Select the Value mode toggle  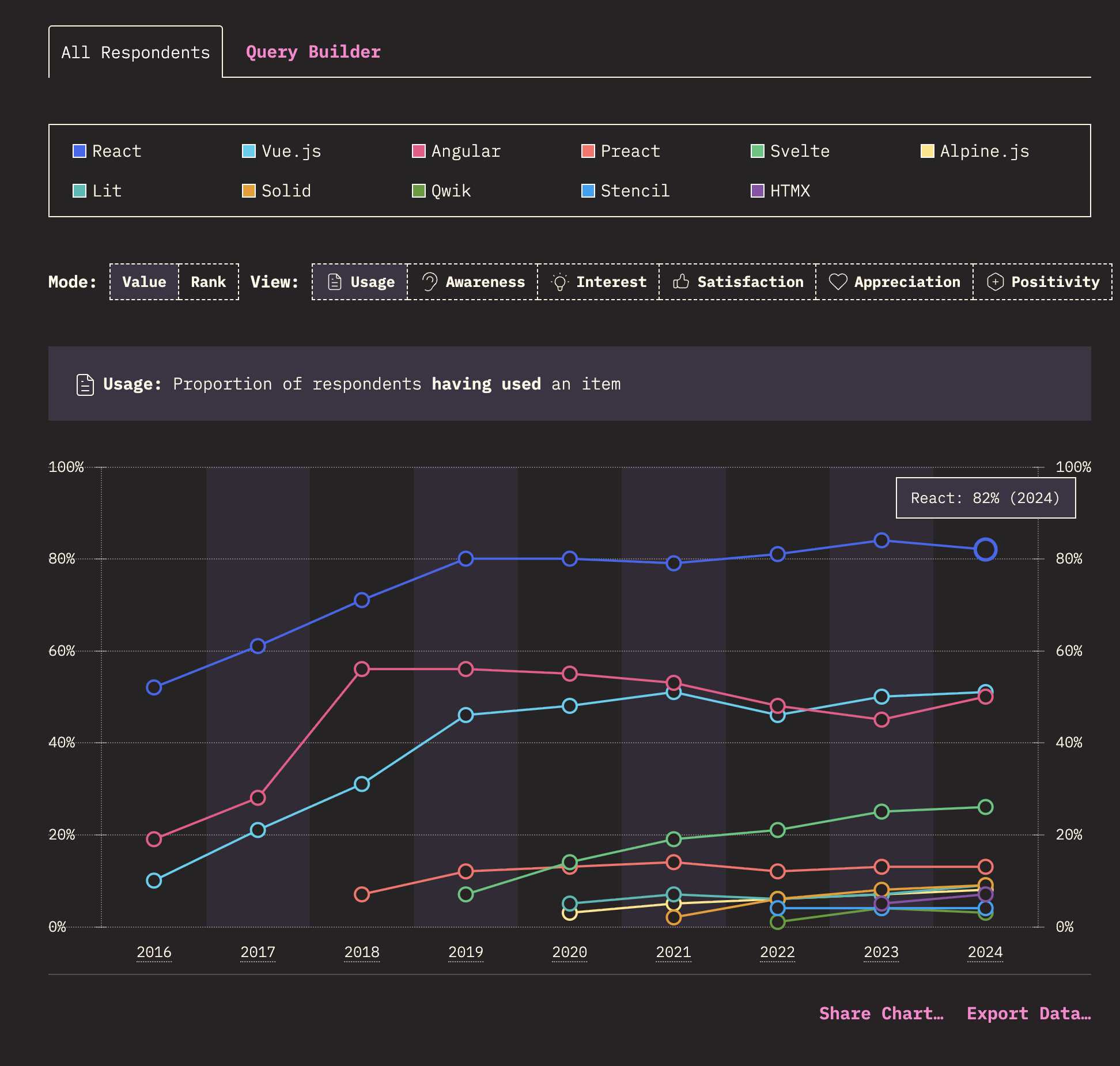point(144,282)
